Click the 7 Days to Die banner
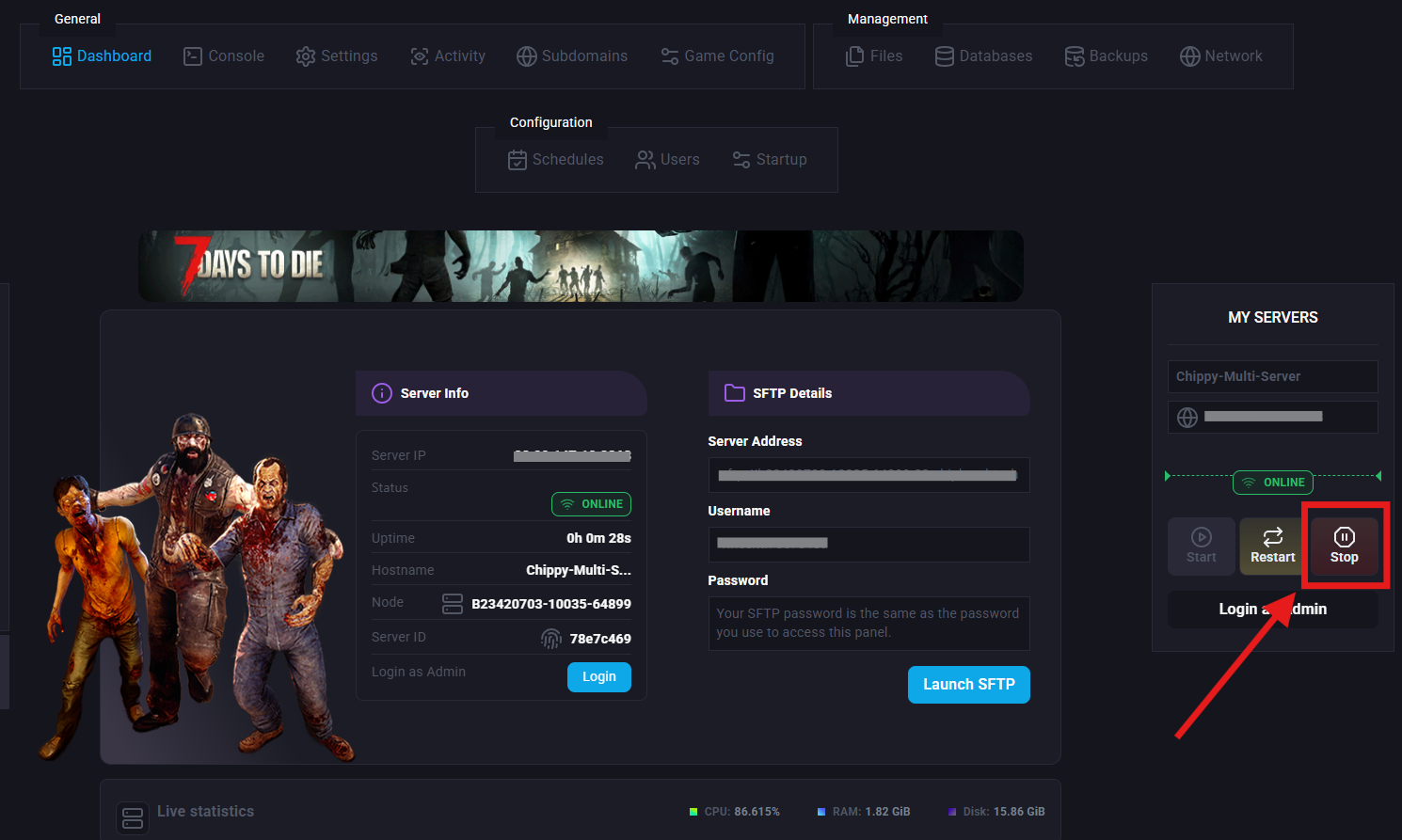 [581, 266]
